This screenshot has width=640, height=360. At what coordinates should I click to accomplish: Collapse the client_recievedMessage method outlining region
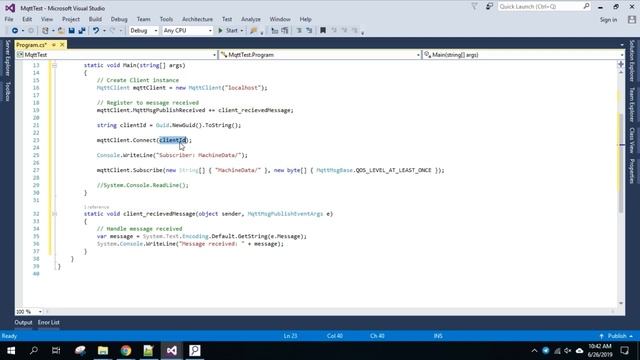coord(54,214)
